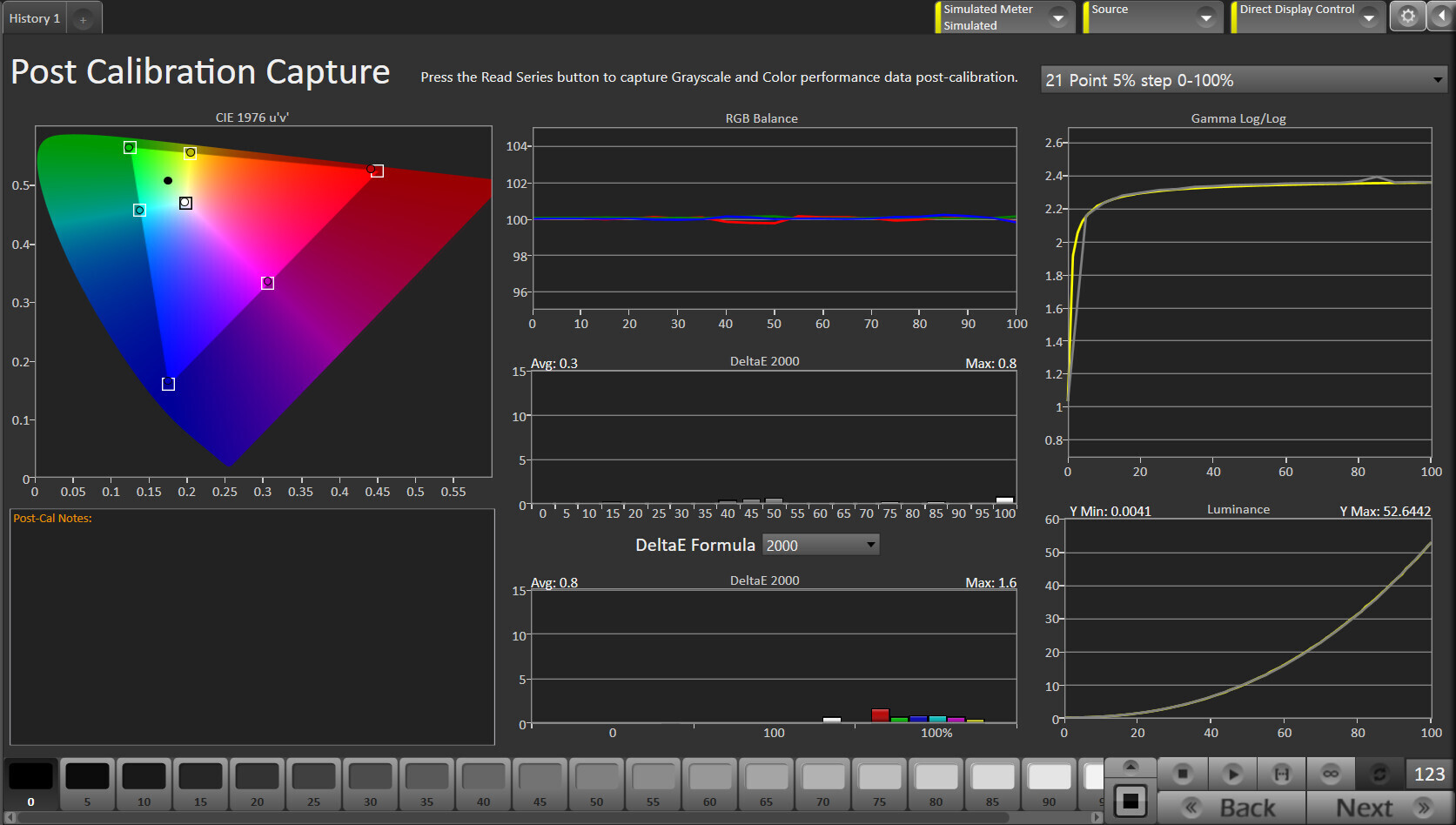Click the red target square in CIE chart
The height and width of the screenshot is (825, 1456).
(377, 171)
